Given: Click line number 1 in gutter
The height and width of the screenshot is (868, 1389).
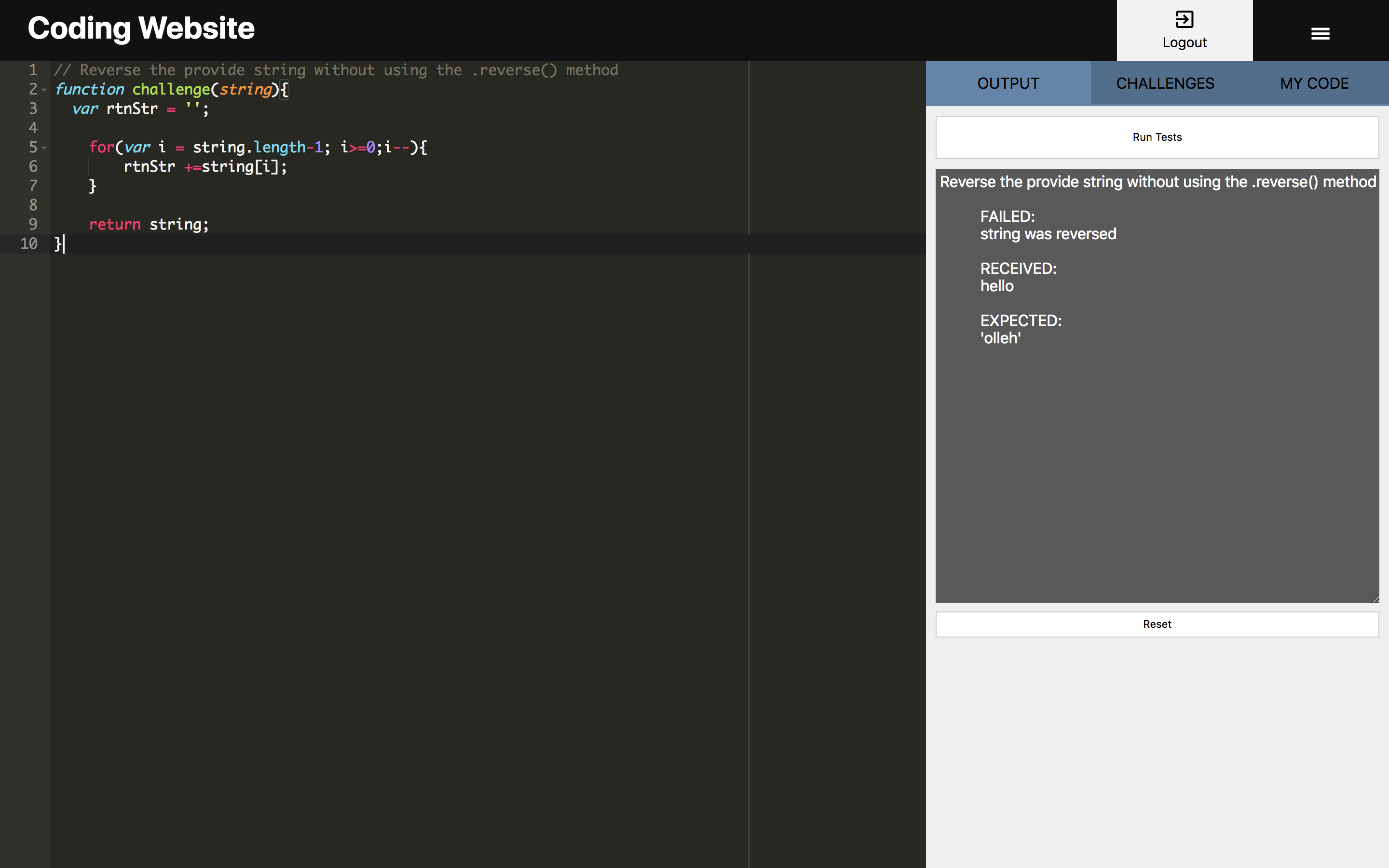Looking at the screenshot, I should pos(33,70).
